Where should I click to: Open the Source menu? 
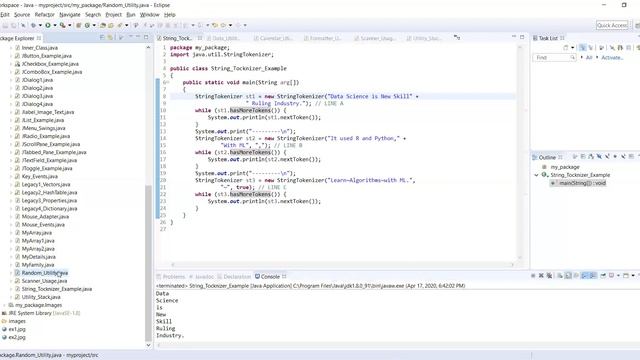pyautogui.click(x=22, y=15)
